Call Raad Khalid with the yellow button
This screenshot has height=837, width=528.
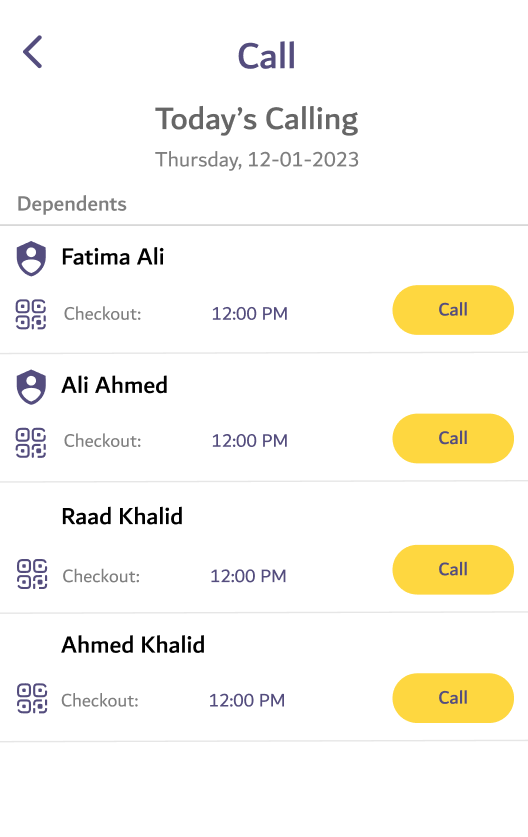[x=453, y=570]
